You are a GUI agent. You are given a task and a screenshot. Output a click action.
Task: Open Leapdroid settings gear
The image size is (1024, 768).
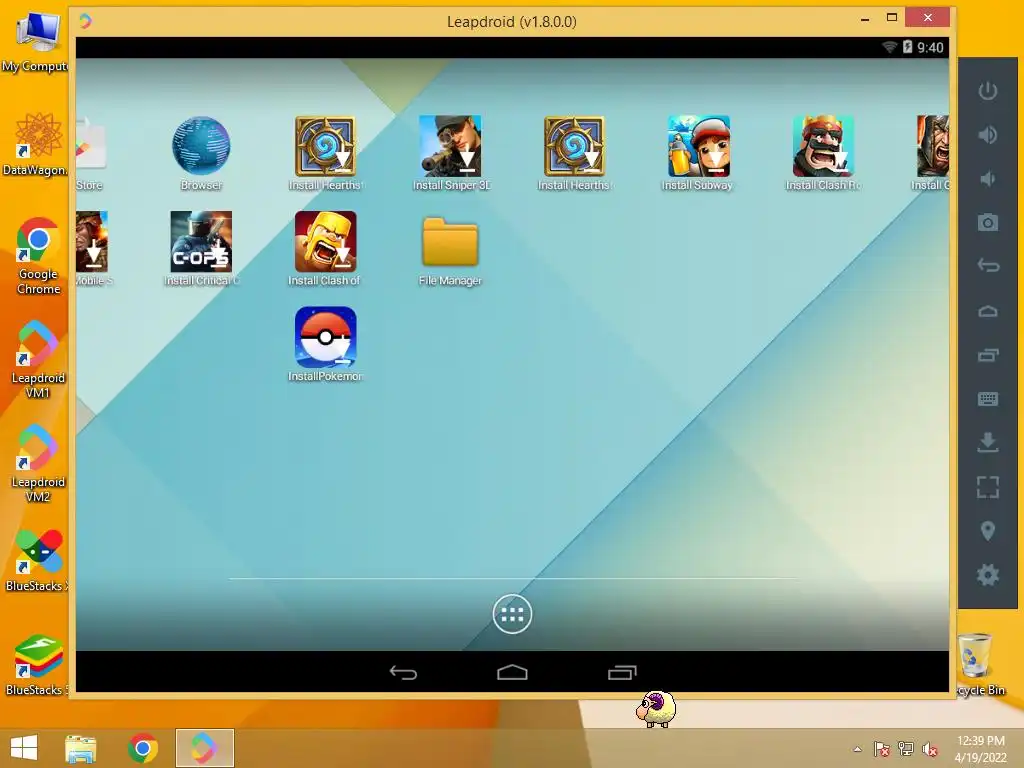click(x=987, y=575)
